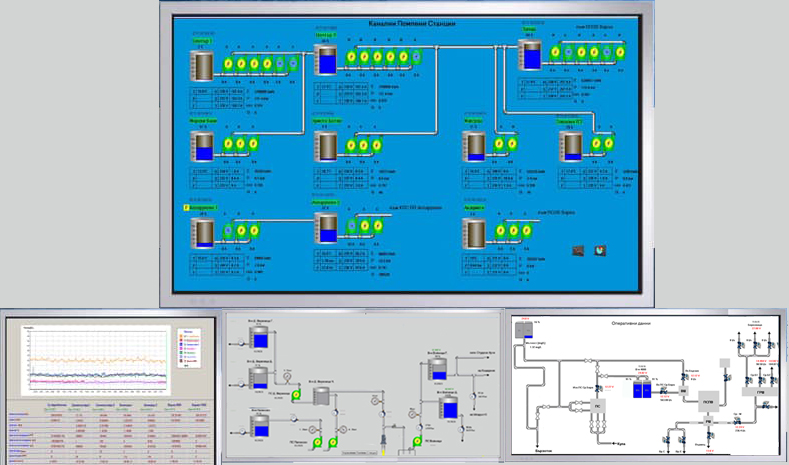The width and height of the screenshot is (789, 465).
Task: Click the Канални Помпени Станции screen title
Action: (412, 24)
